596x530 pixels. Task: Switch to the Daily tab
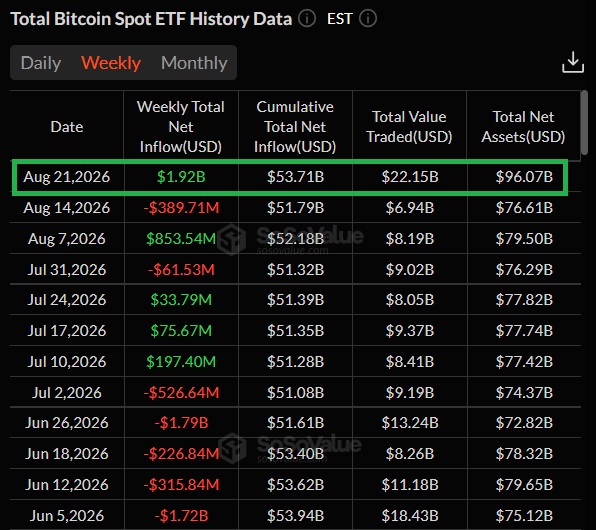coord(41,63)
